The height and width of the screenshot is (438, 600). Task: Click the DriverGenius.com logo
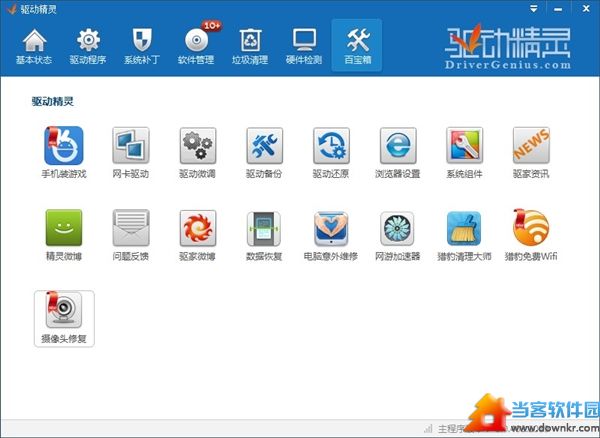507,47
